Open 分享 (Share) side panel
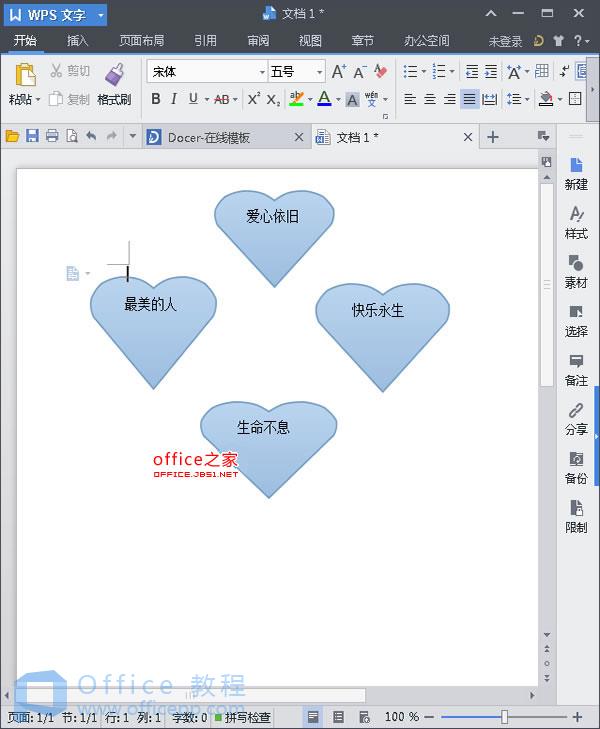This screenshot has height=729, width=600. pyautogui.click(x=576, y=419)
